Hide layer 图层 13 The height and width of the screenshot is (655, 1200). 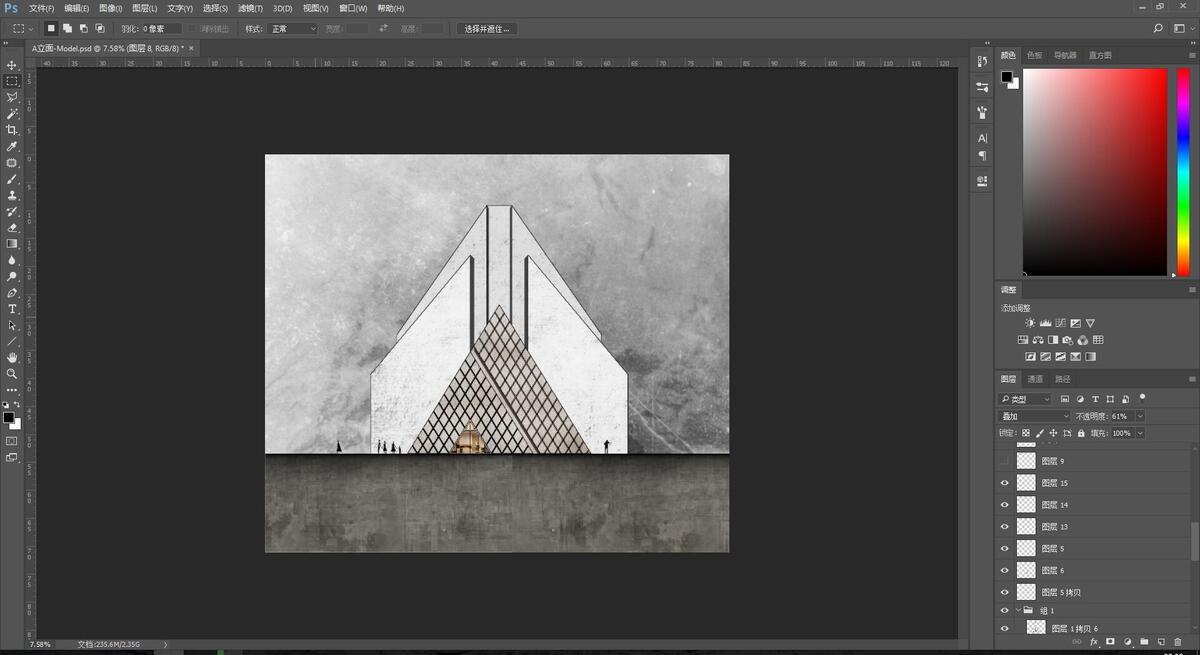pyautogui.click(x=1005, y=526)
